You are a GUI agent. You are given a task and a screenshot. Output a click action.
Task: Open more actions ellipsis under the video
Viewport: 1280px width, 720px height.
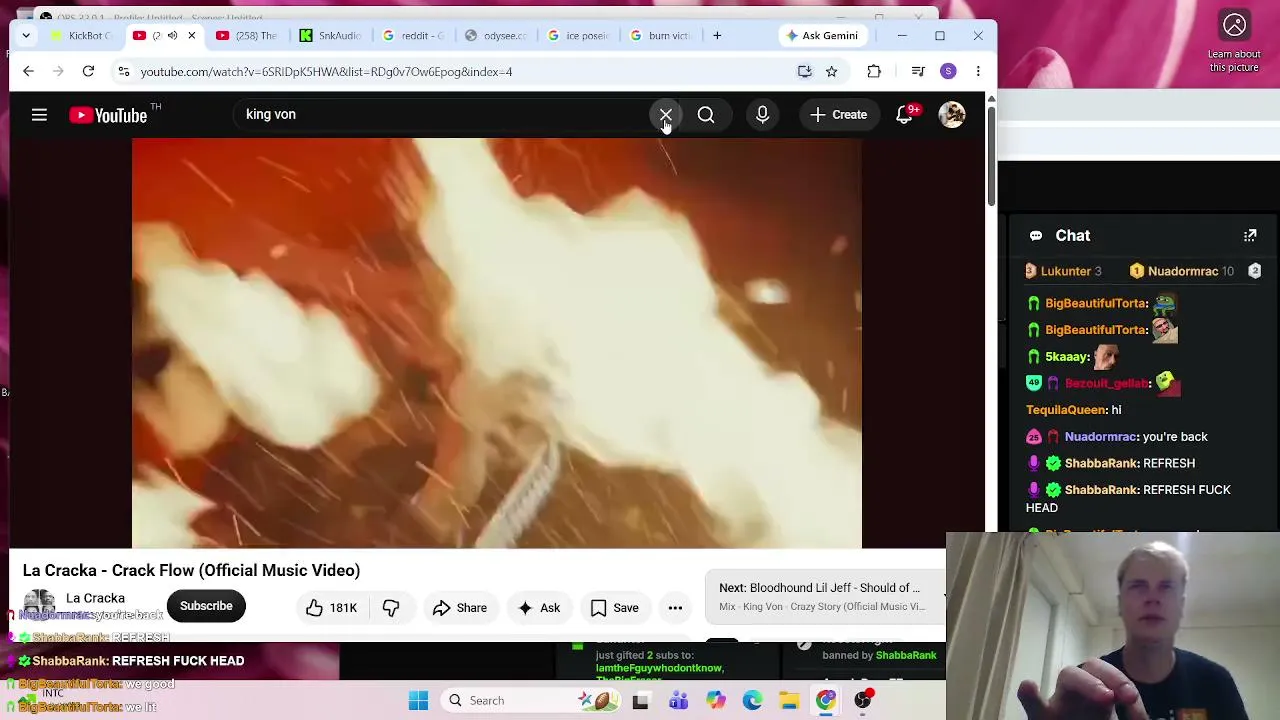[675, 608]
